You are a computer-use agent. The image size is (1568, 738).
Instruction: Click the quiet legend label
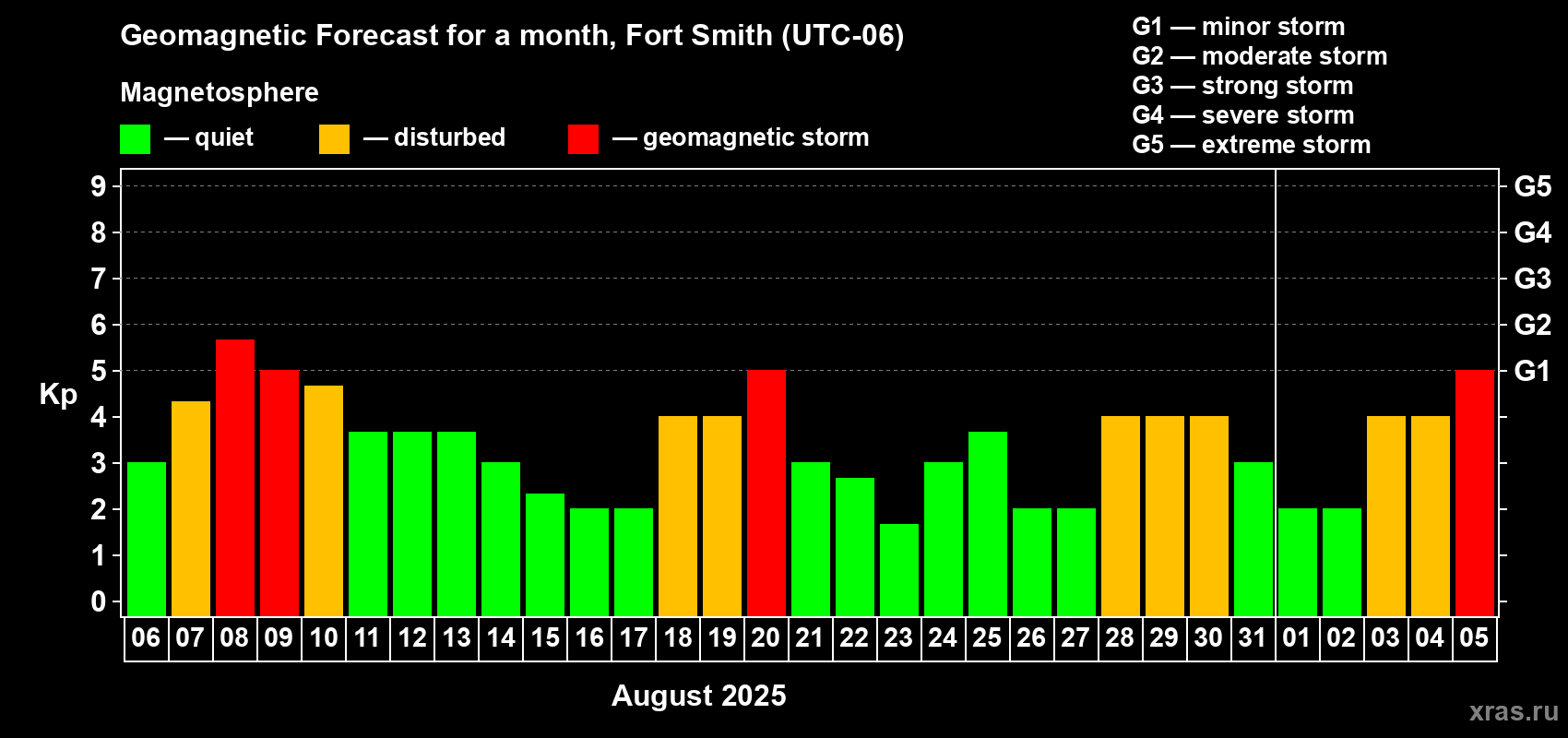point(224,138)
